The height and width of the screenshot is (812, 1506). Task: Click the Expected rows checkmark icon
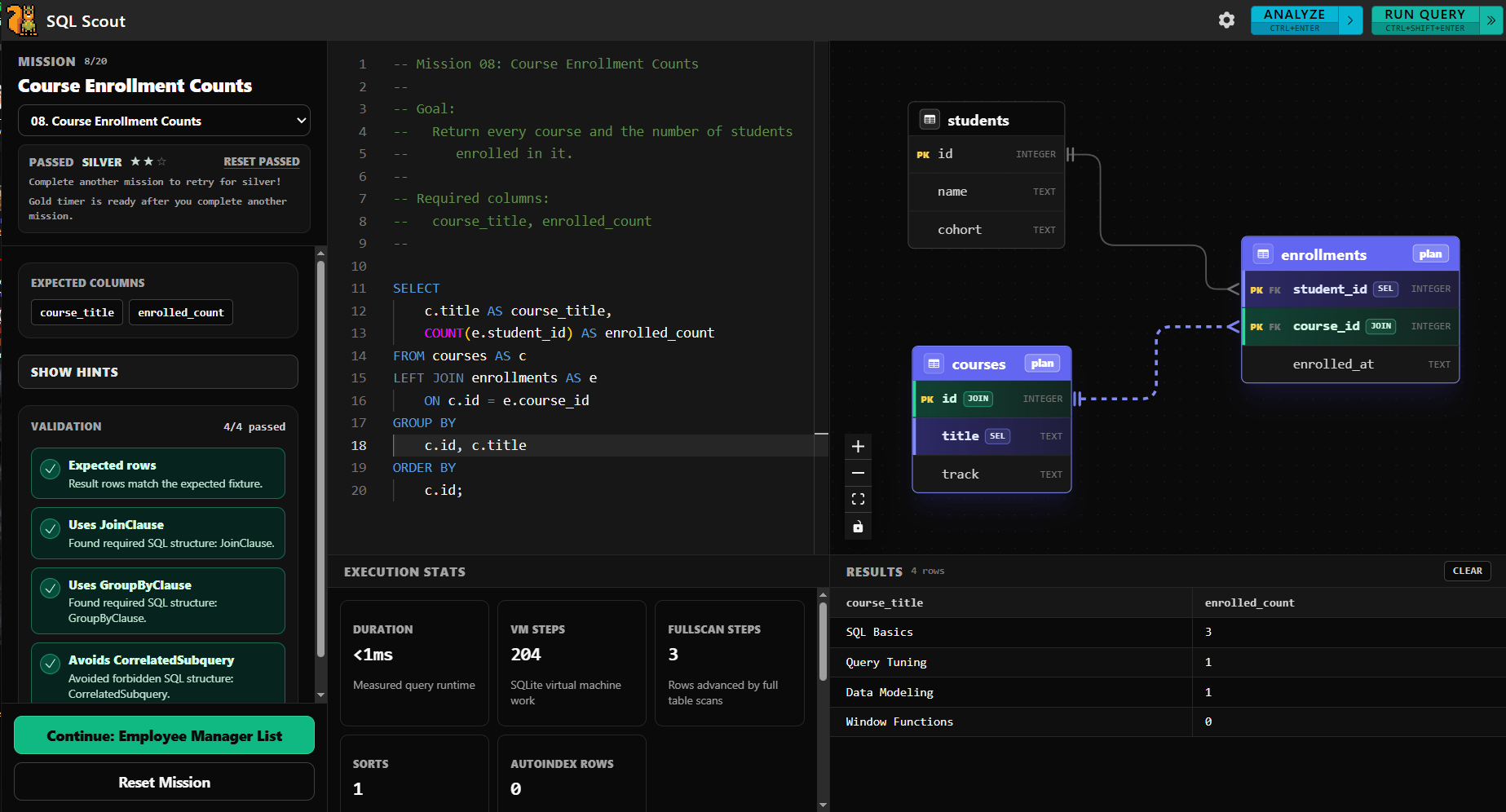tap(51, 469)
